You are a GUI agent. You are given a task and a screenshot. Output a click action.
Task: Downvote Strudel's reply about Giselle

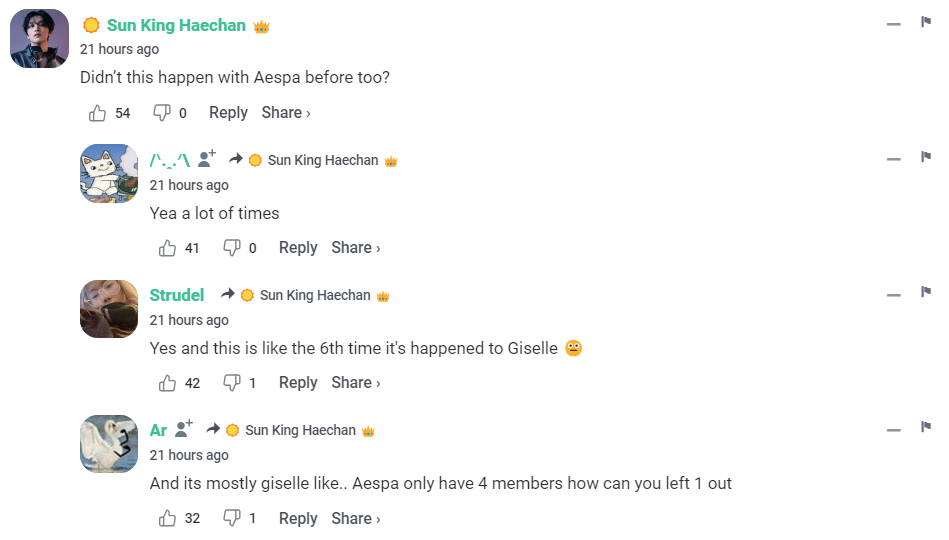coord(232,383)
